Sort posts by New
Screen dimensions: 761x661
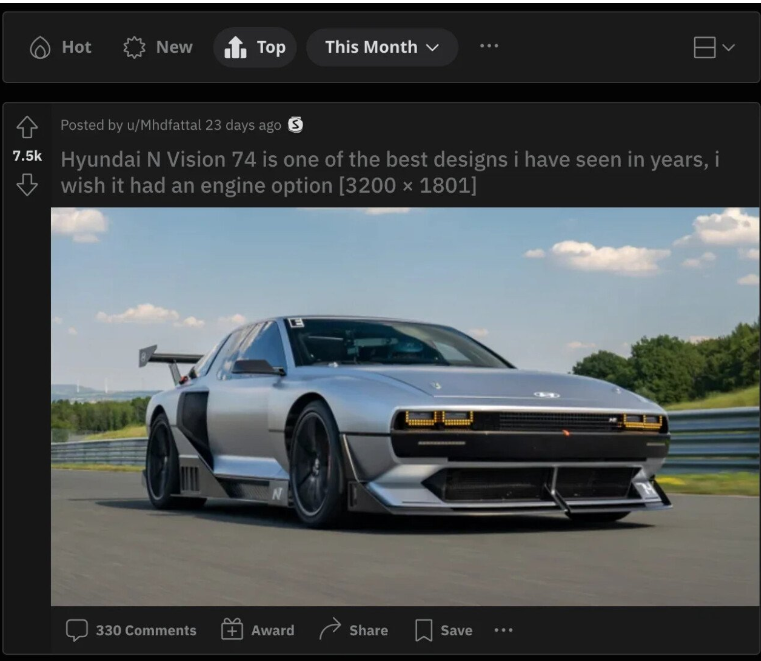pyautogui.click(x=158, y=47)
